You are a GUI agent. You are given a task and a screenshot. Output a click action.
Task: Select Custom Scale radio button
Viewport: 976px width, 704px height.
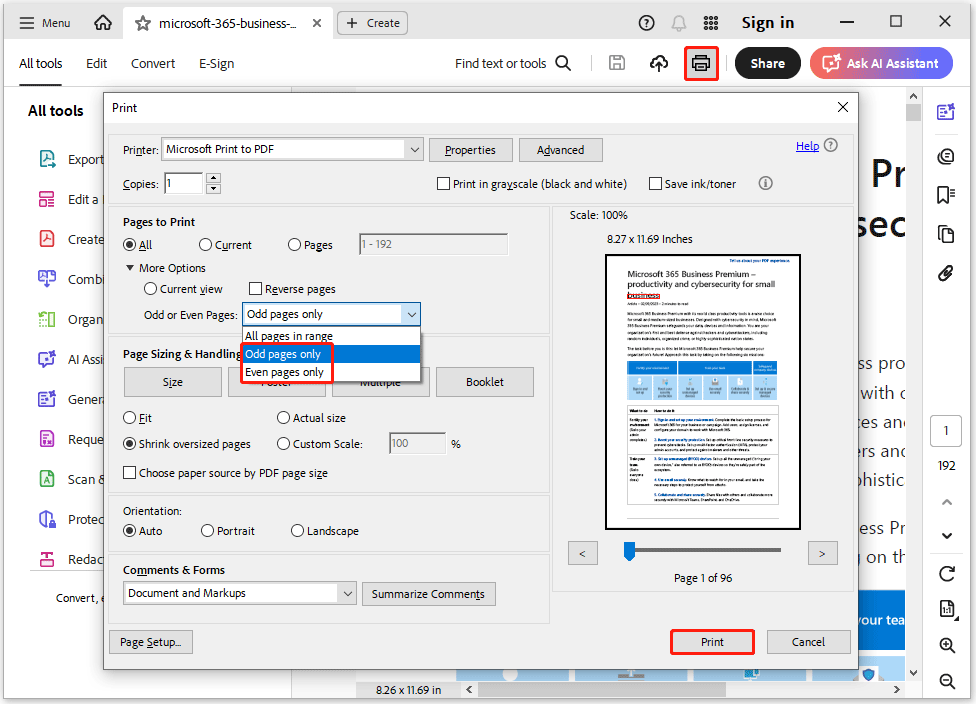pyautogui.click(x=283, y=444)
